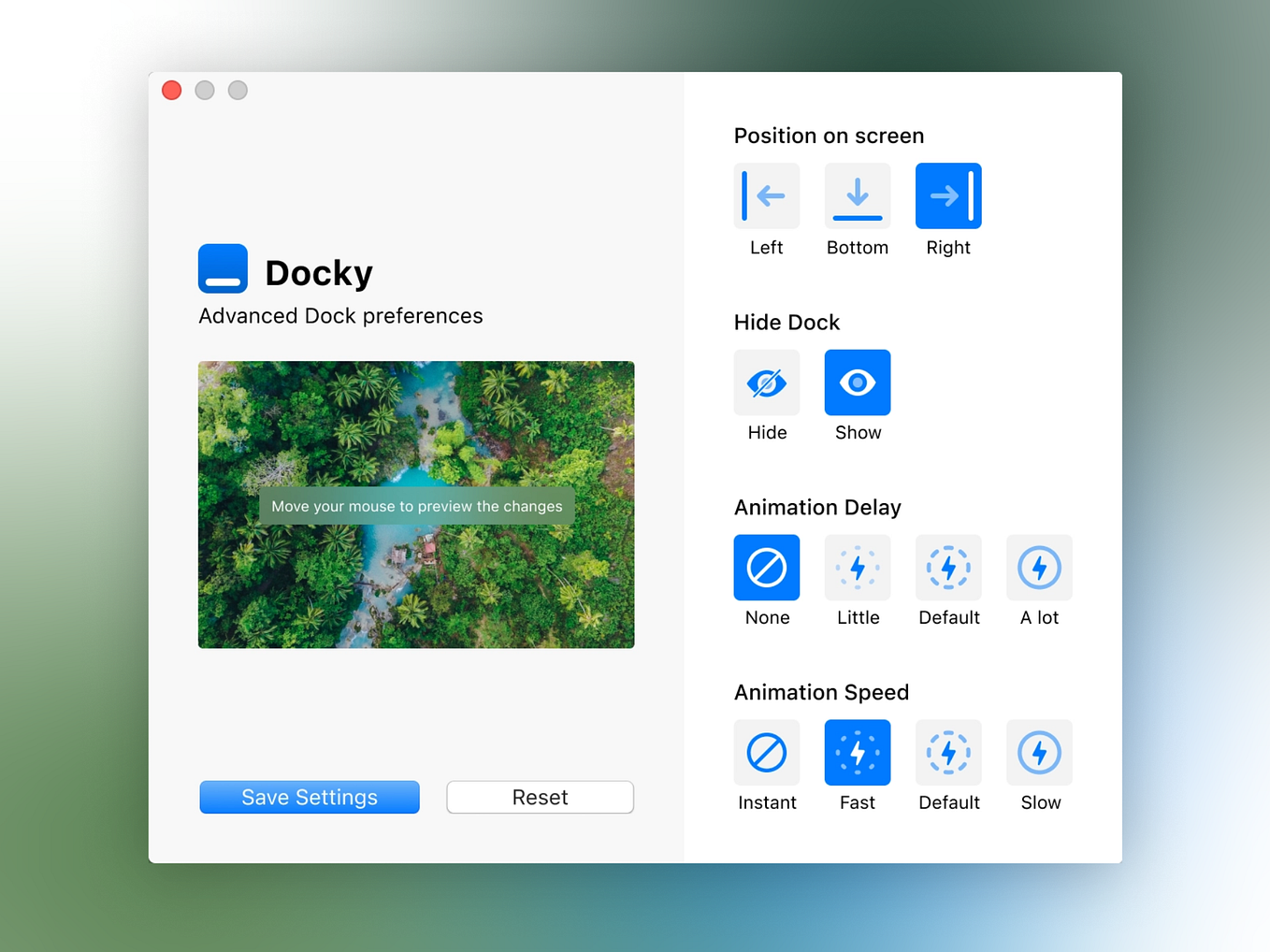This screenshot has height=952, width=1270.
Task: Click Save Settings
Action: (309, 797)
